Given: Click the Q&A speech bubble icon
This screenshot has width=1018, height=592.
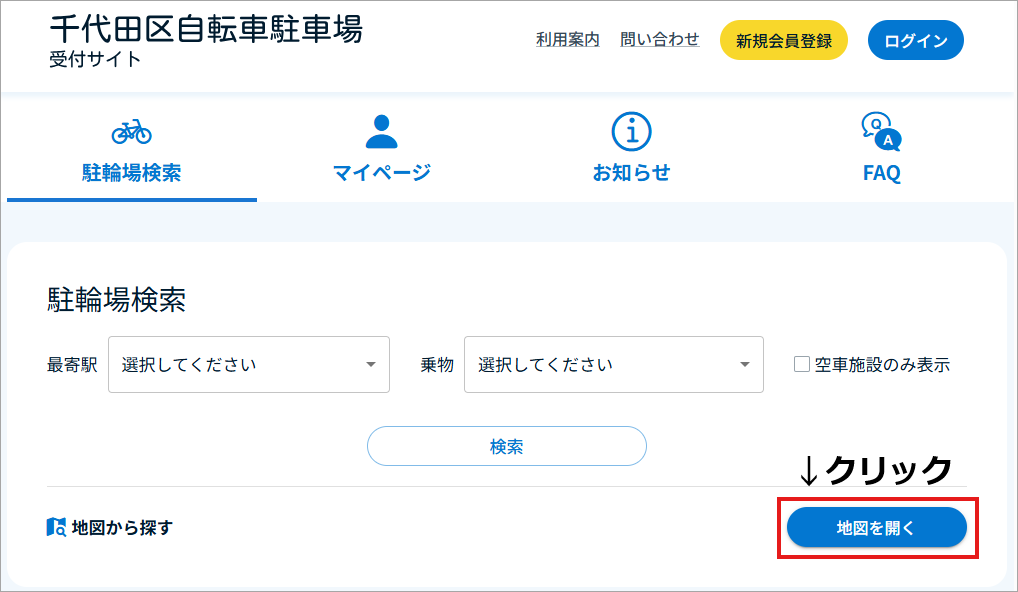Looking at the screenshot, I should (881, 132).
